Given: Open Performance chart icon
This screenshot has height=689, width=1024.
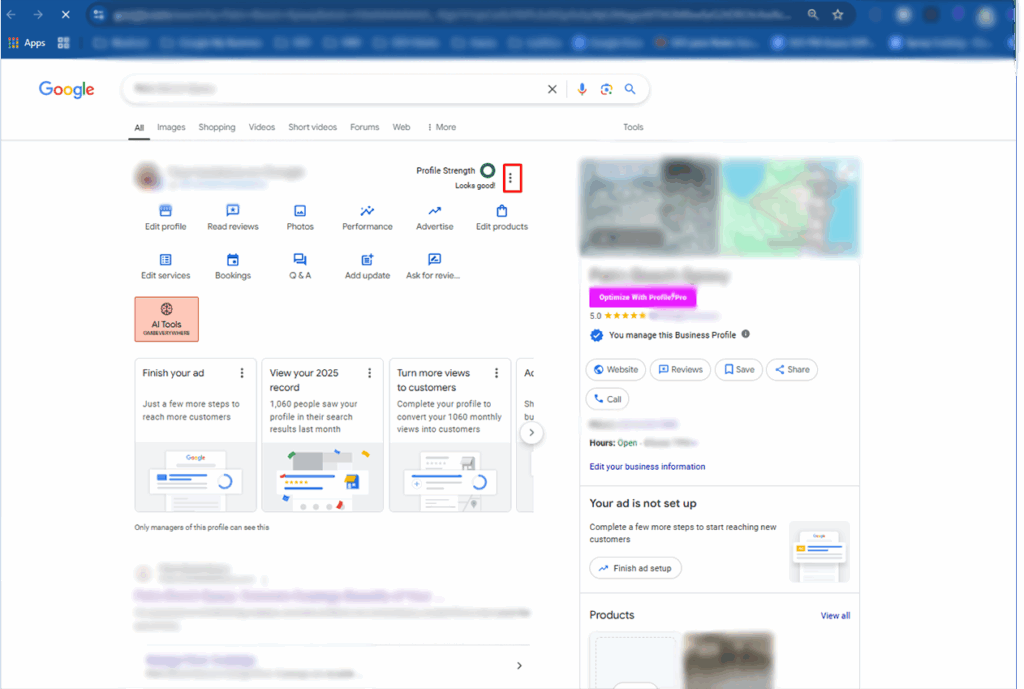Looking at the screenshot, I should pyautogui.click(x=367, y=211).
